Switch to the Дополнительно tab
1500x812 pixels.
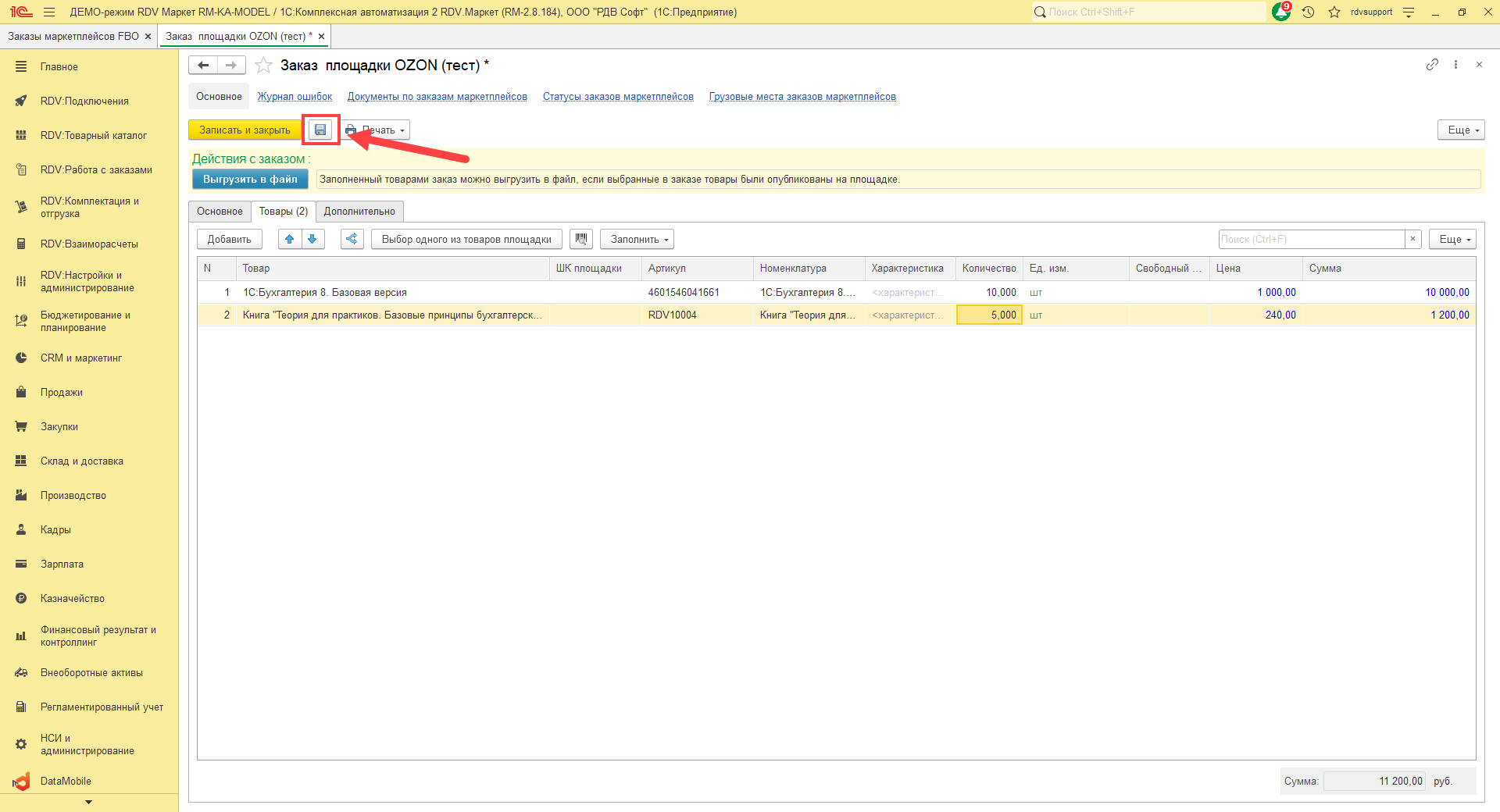pos(359,212)
